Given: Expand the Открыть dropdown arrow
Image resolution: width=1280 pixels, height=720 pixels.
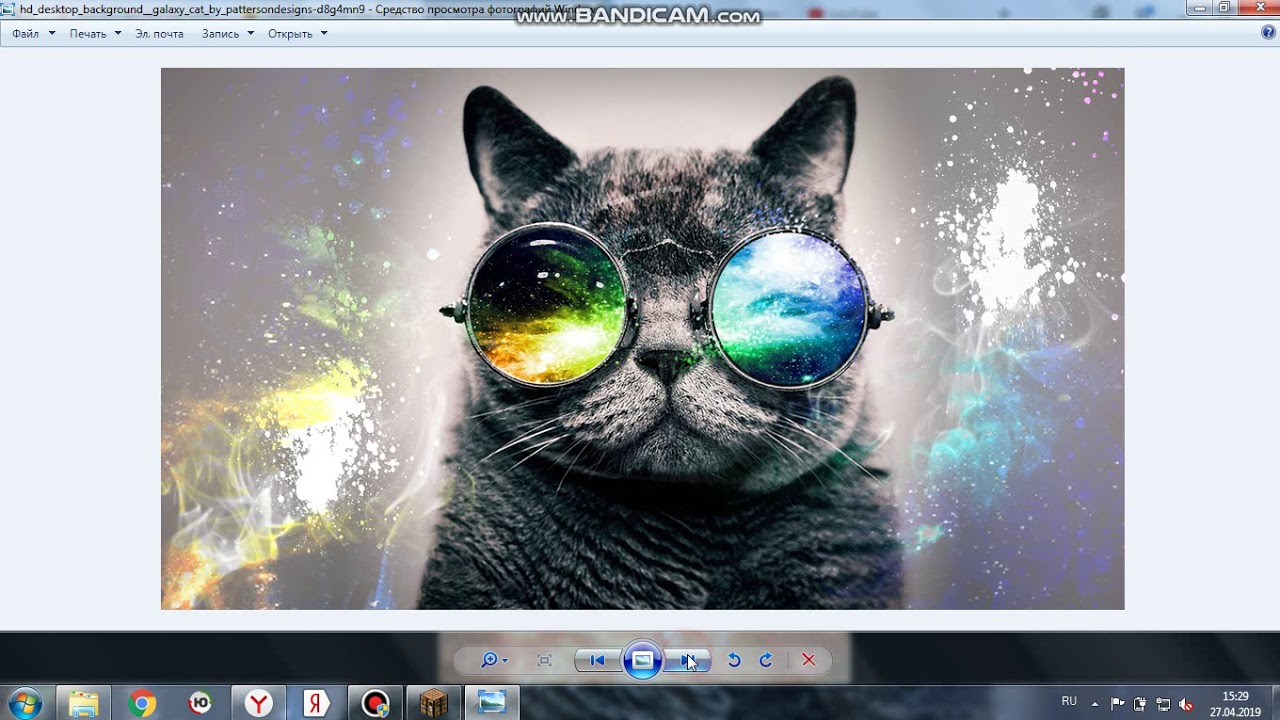Looking at the screenshot, I should pyautogui.click(x=323, y=33).
